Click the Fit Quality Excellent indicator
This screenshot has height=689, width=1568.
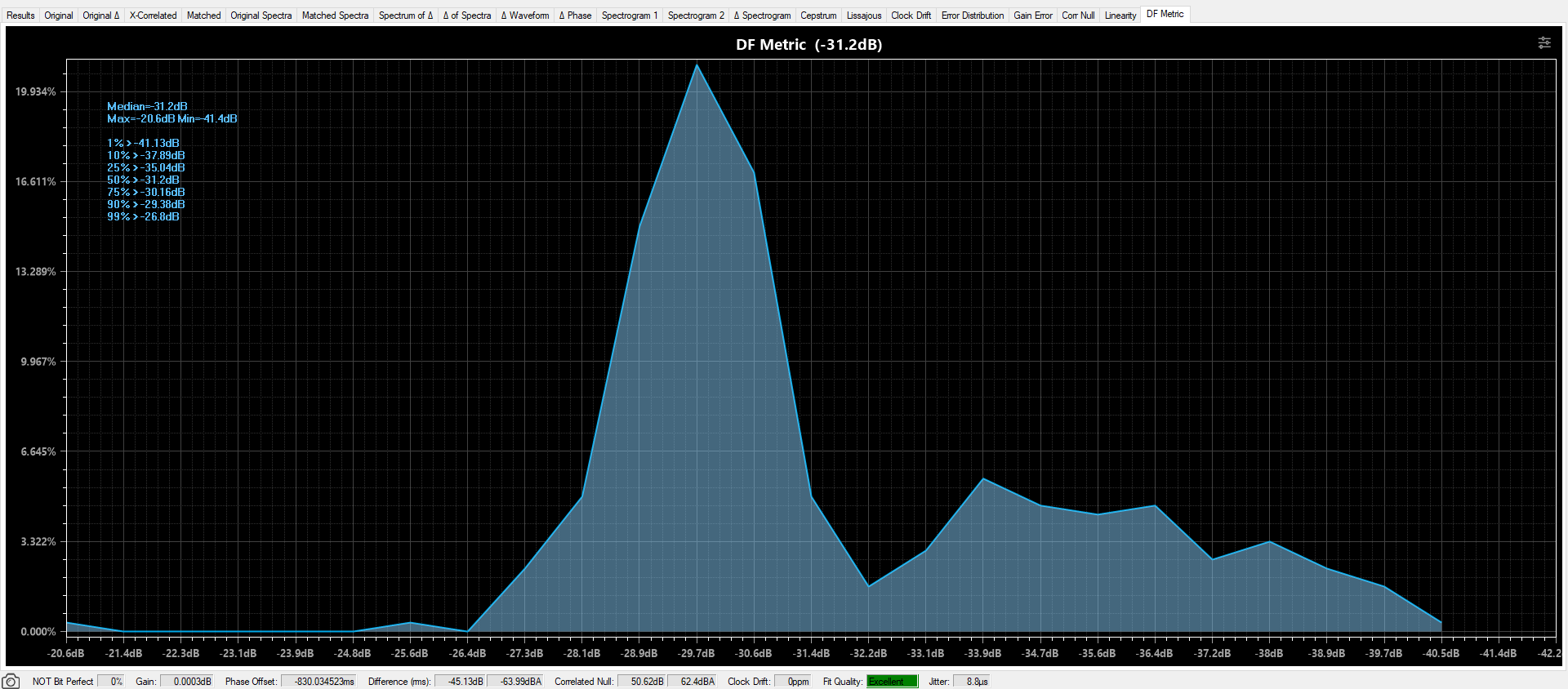(893, 682)
